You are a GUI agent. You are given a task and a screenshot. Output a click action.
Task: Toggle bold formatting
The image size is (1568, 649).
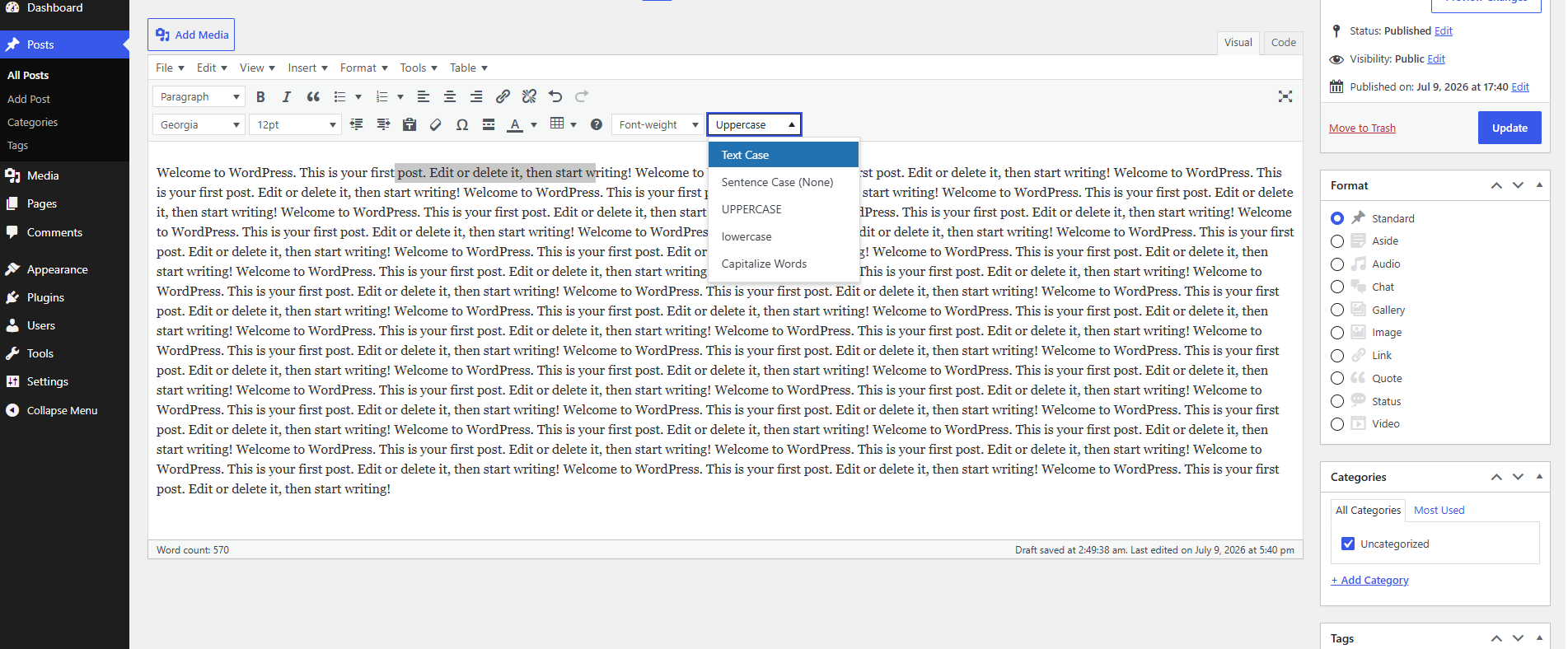pos(260,96)
